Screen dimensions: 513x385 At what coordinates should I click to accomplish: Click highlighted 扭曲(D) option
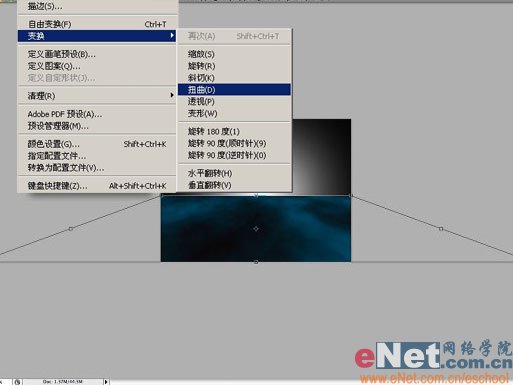234,89
